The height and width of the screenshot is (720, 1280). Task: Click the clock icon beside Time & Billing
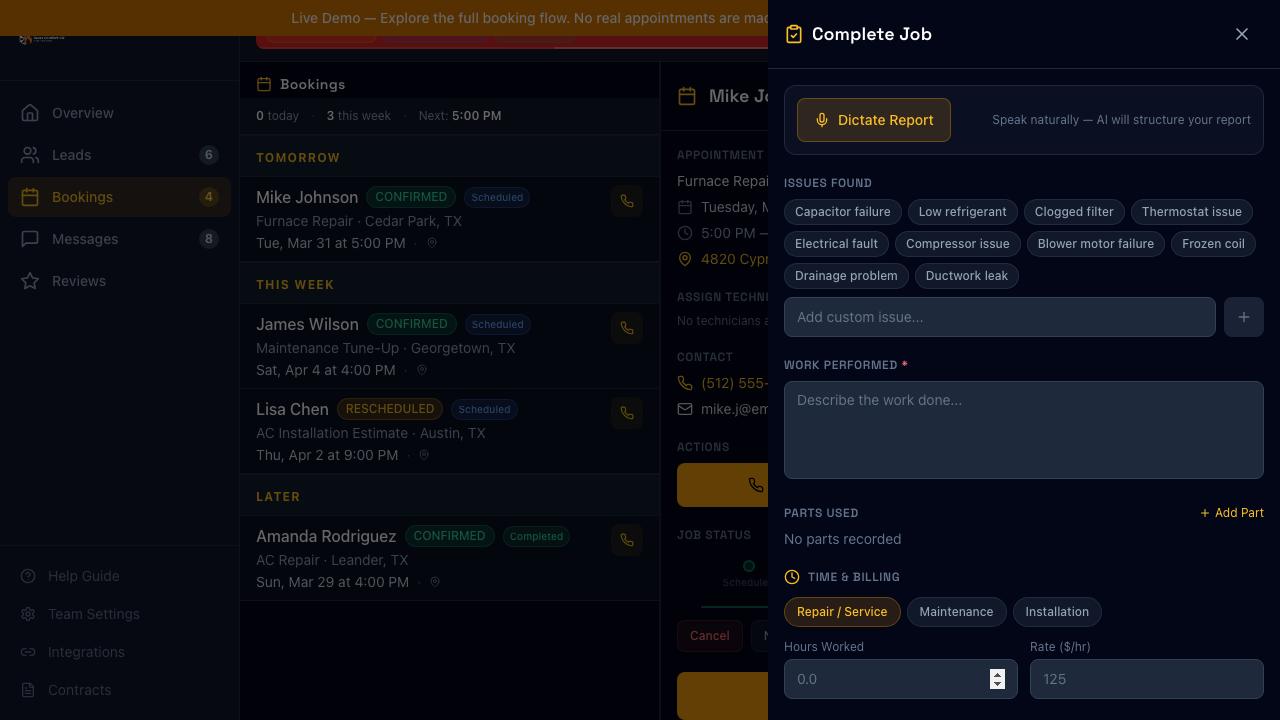tap(792, 577)
